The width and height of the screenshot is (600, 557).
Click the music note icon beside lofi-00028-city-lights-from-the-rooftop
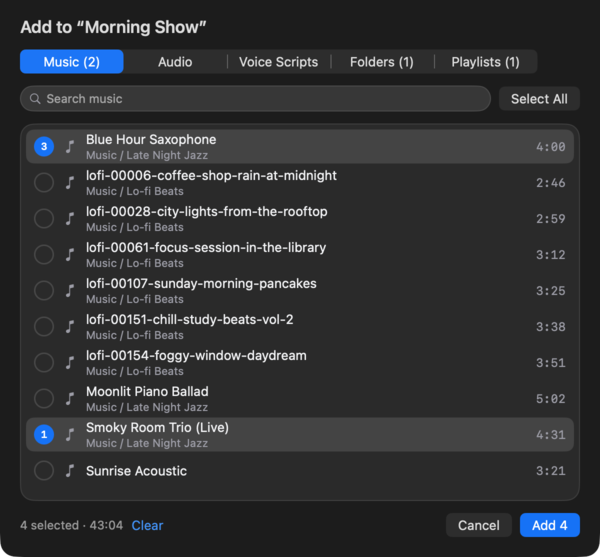click(x=70, y=218)
